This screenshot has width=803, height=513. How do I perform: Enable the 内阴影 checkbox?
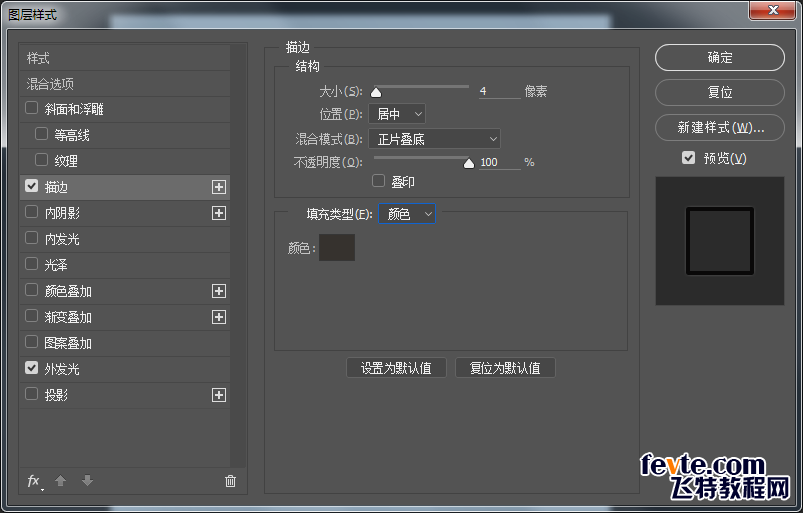32,212
